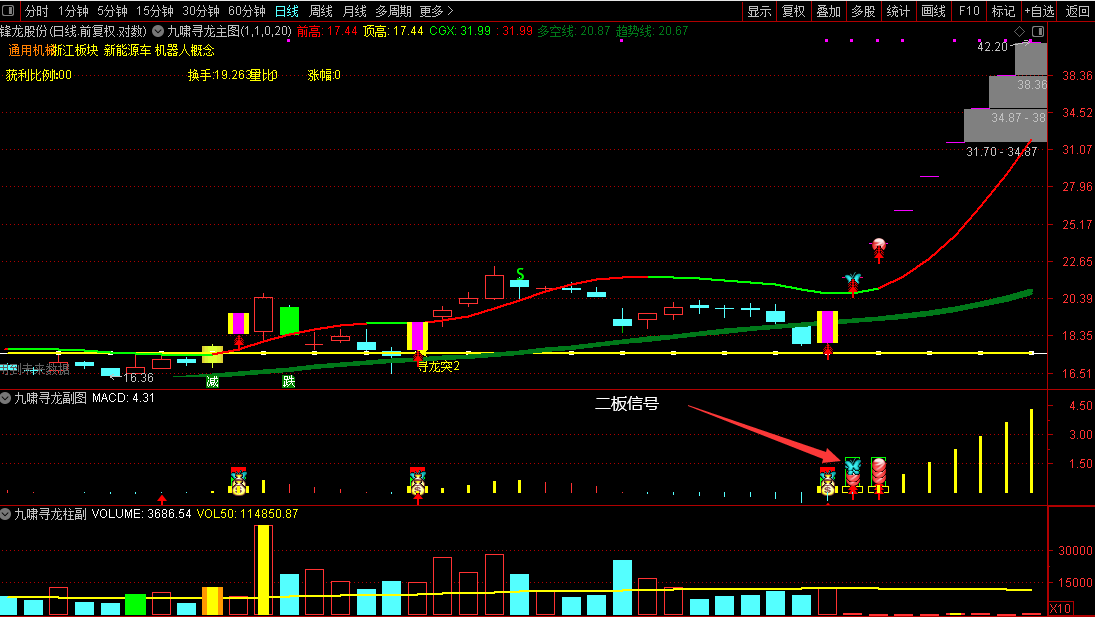
Task: Click the magenta candle labeled 寻龙突2
Action: [418, 336]
